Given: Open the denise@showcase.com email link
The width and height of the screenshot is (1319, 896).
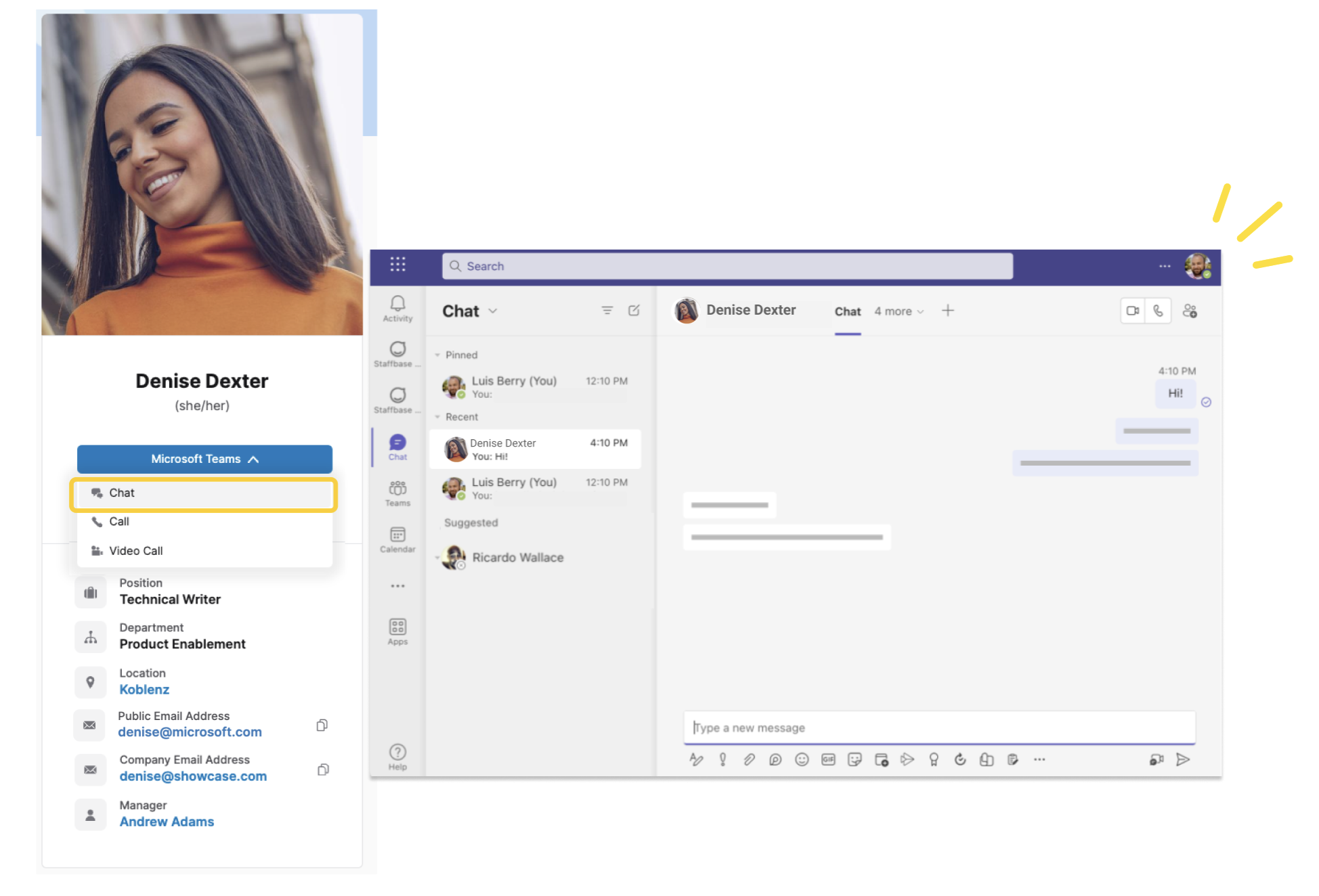Looking at the screenshot, I should [x=193, y=776].
